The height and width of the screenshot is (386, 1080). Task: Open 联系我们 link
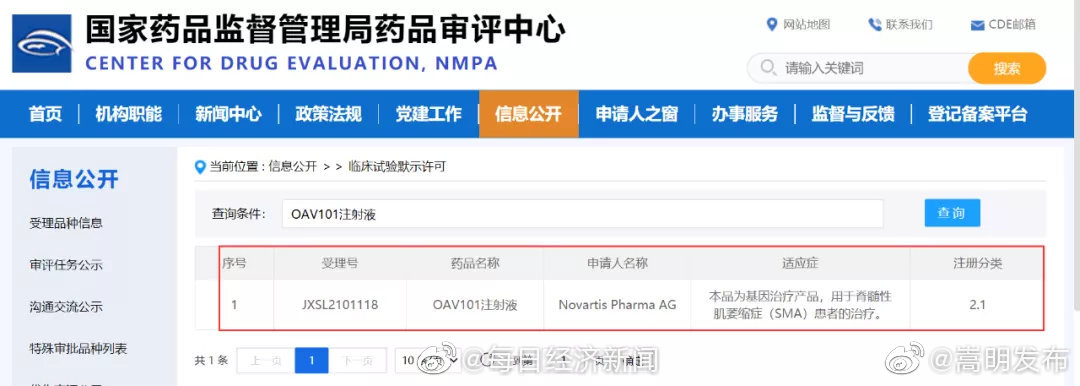(909, 25)
